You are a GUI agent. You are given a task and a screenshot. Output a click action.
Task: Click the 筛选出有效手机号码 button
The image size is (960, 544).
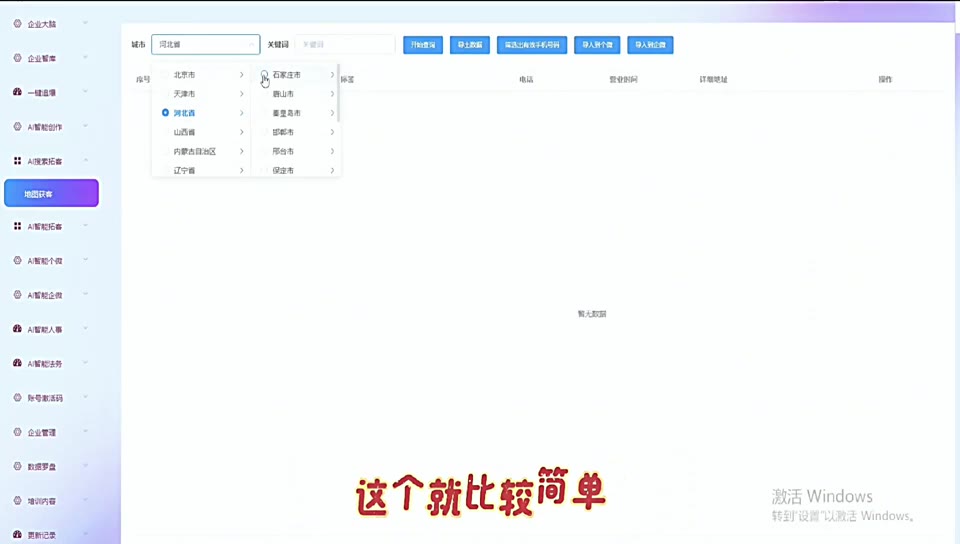click(x=532, y=45)
